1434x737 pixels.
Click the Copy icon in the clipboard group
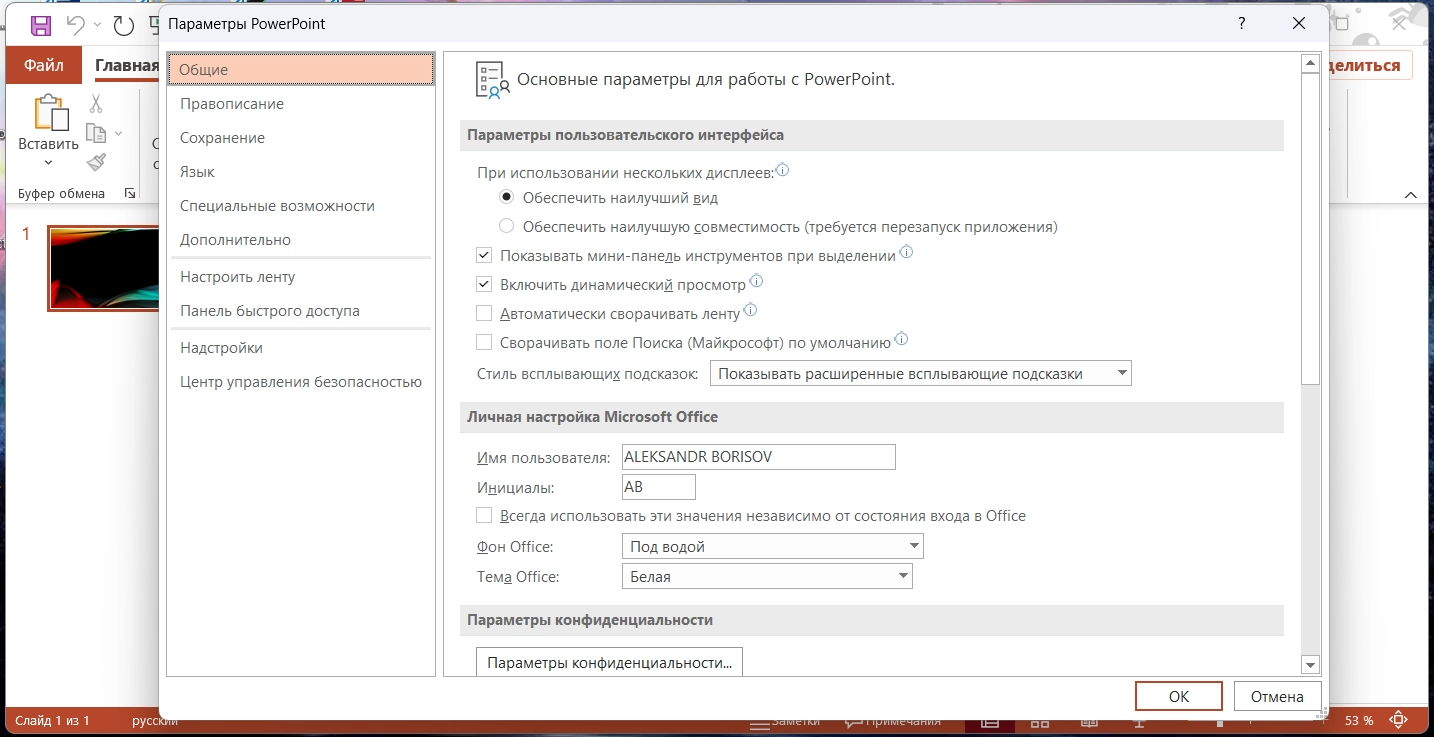point(96,133)
